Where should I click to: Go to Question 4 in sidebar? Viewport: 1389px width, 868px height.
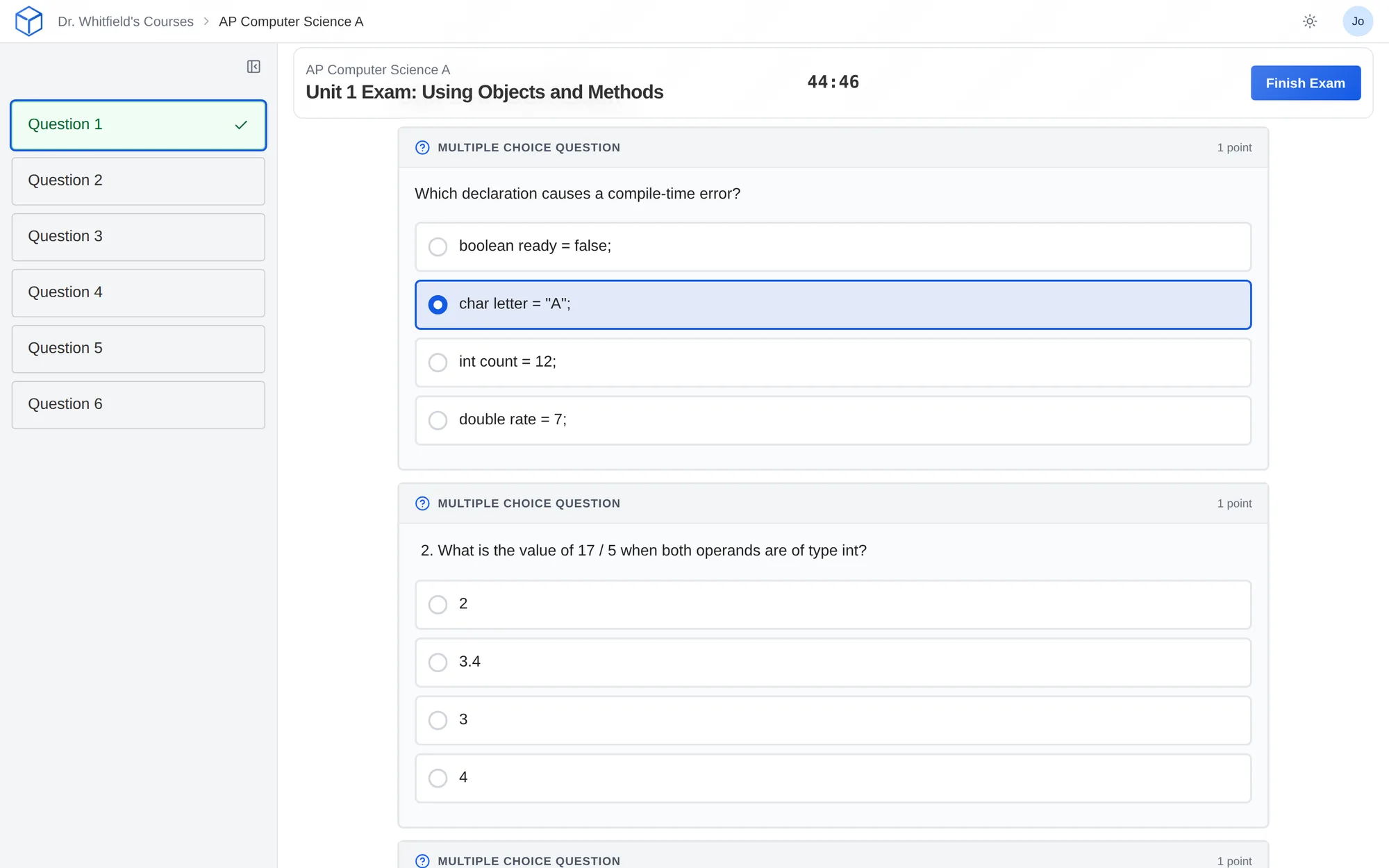(x=138, y=293)
